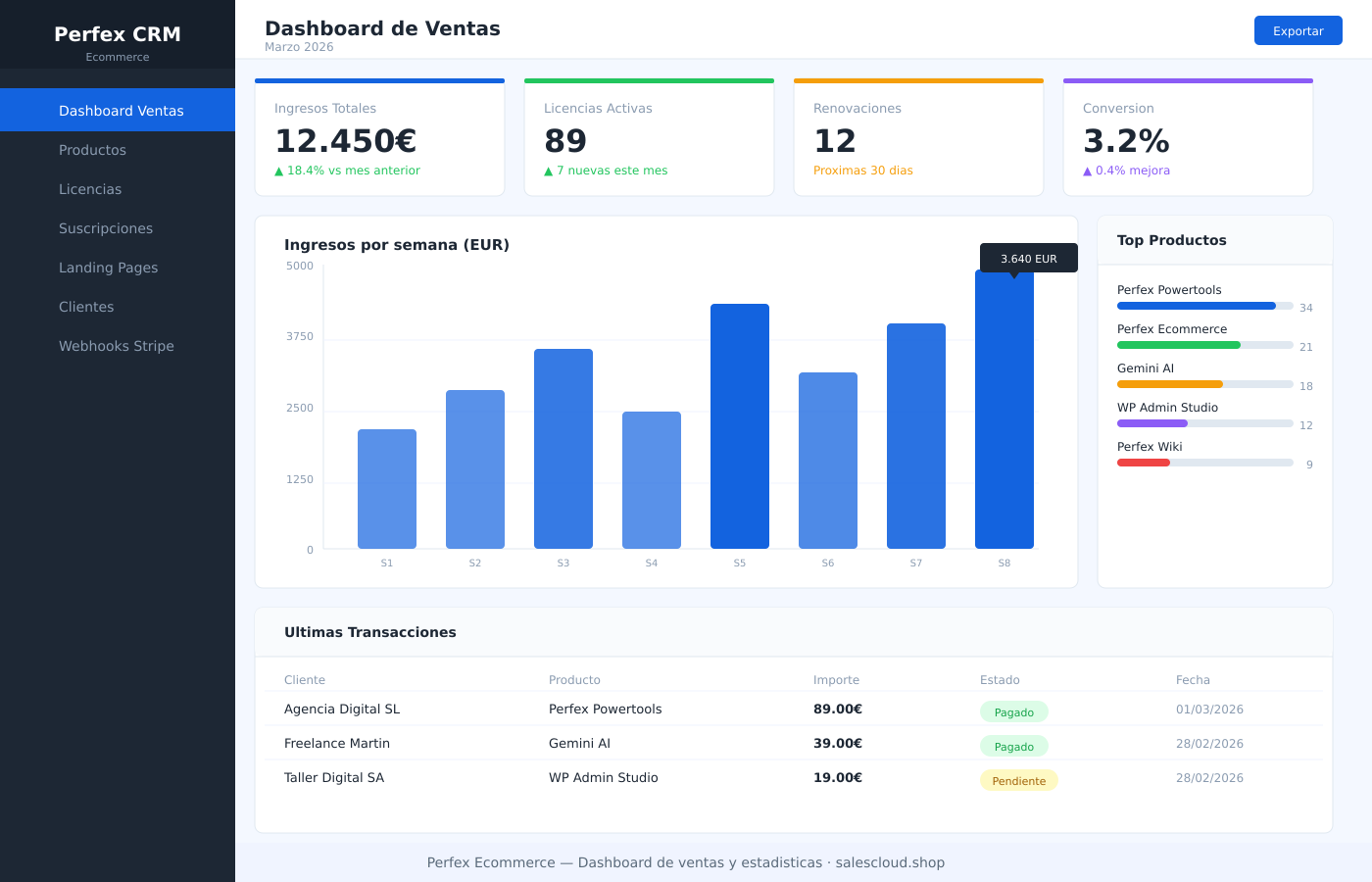This screenshot has width=1372, height=882.
Task: Click the Pendiente status badge
Action: click(1018, 781)
